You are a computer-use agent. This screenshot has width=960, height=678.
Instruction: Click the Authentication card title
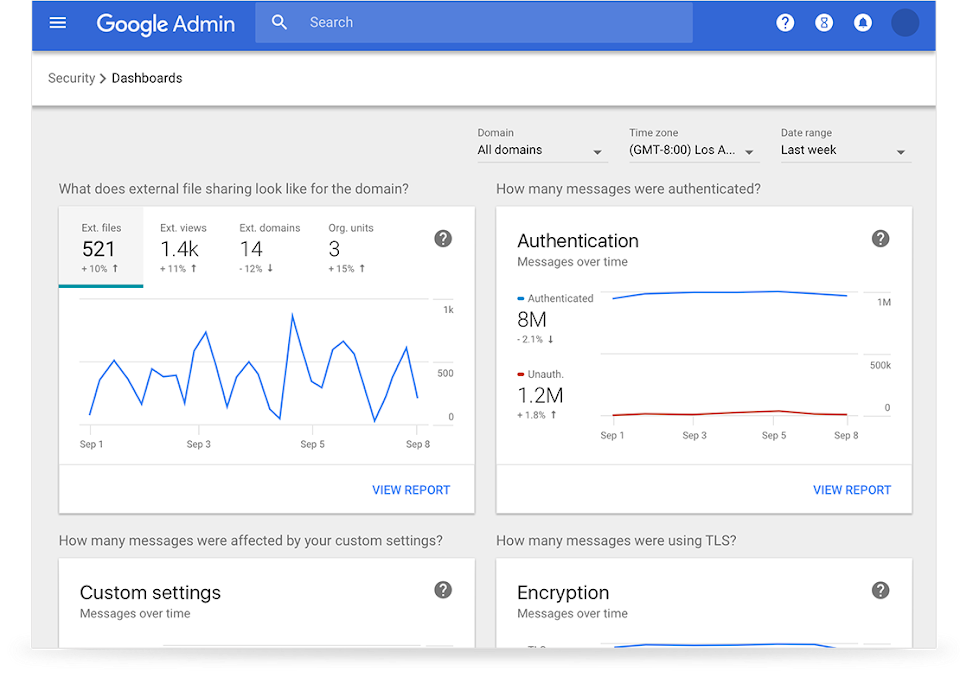coord(578,241)
